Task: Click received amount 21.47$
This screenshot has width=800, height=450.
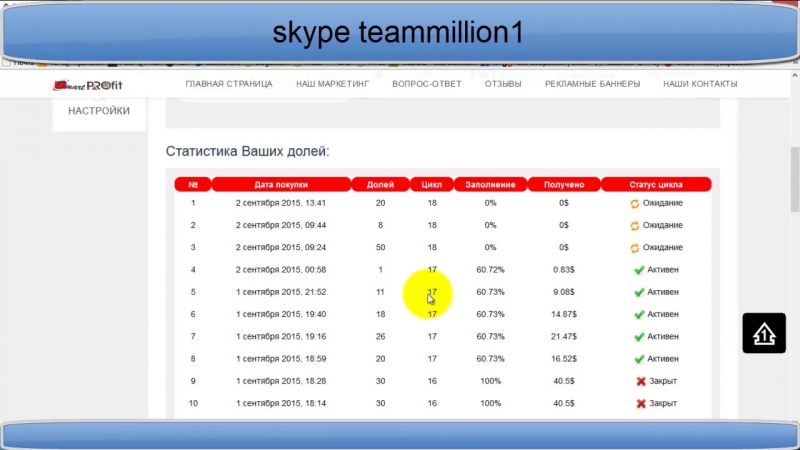Action: pos(564,336)
